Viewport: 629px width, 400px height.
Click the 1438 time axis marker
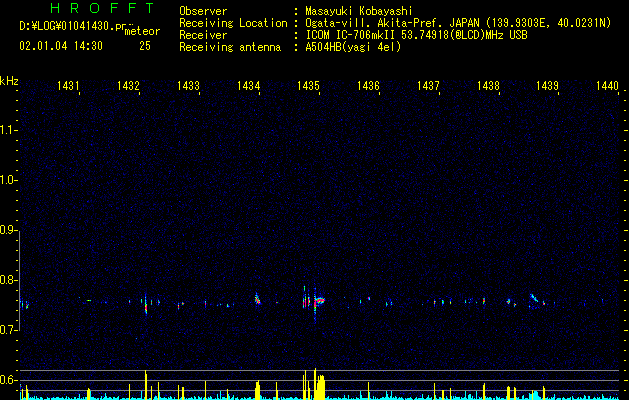coord(488,85)
